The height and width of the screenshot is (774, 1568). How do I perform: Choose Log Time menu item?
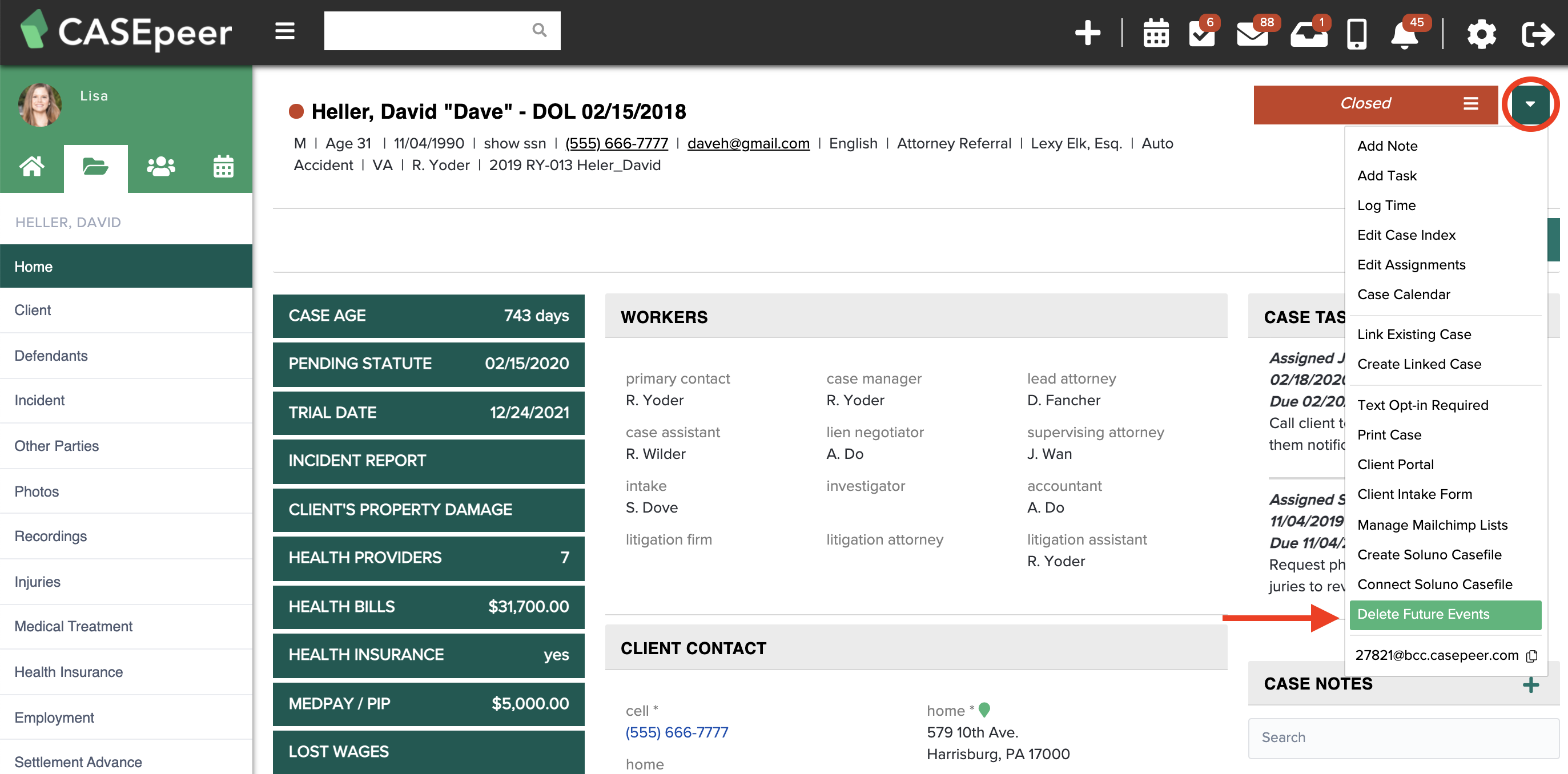coord(1386,205)
